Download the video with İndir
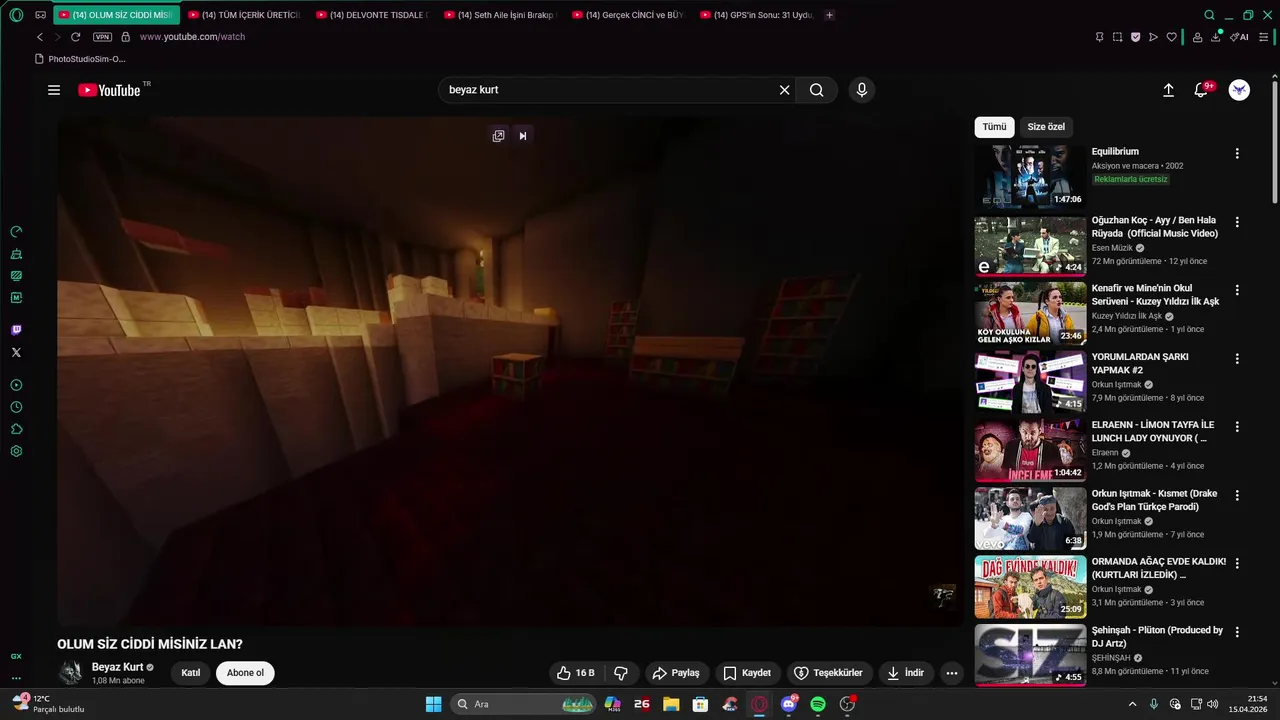1280x720 pixels. coord(906,673)
